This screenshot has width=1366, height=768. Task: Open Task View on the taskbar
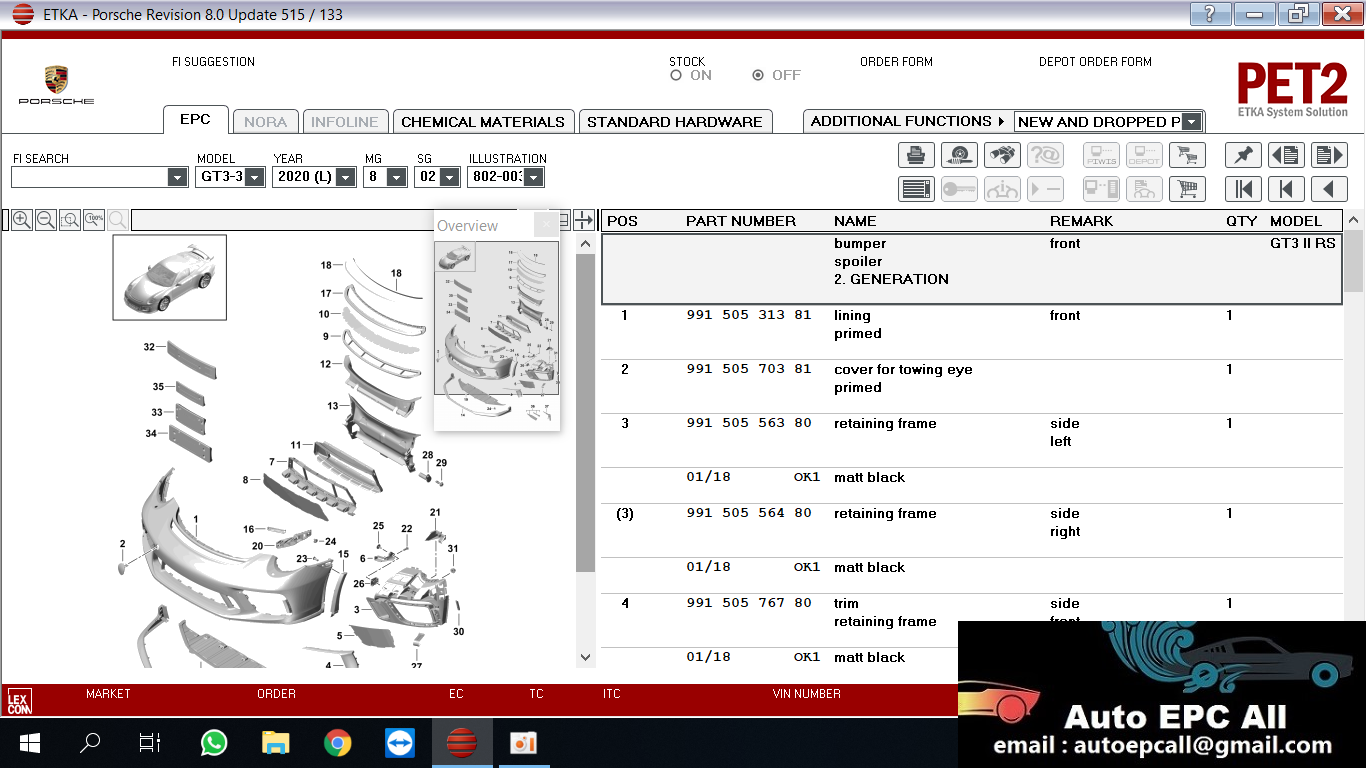click(x=150, y=743)
